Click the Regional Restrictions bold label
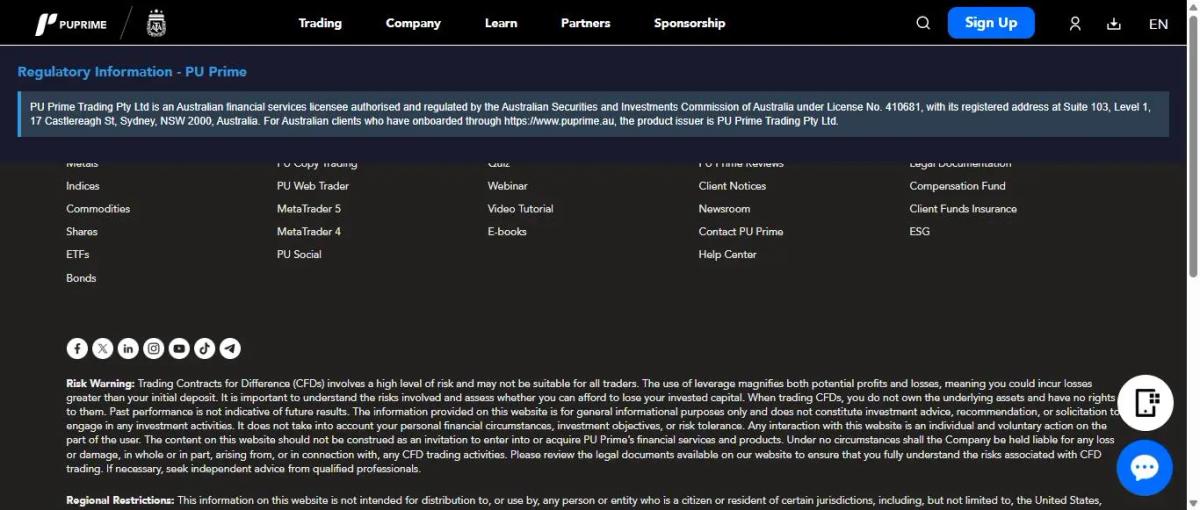The height and width of the screenshot is (510, 1200). pos(120,500)
